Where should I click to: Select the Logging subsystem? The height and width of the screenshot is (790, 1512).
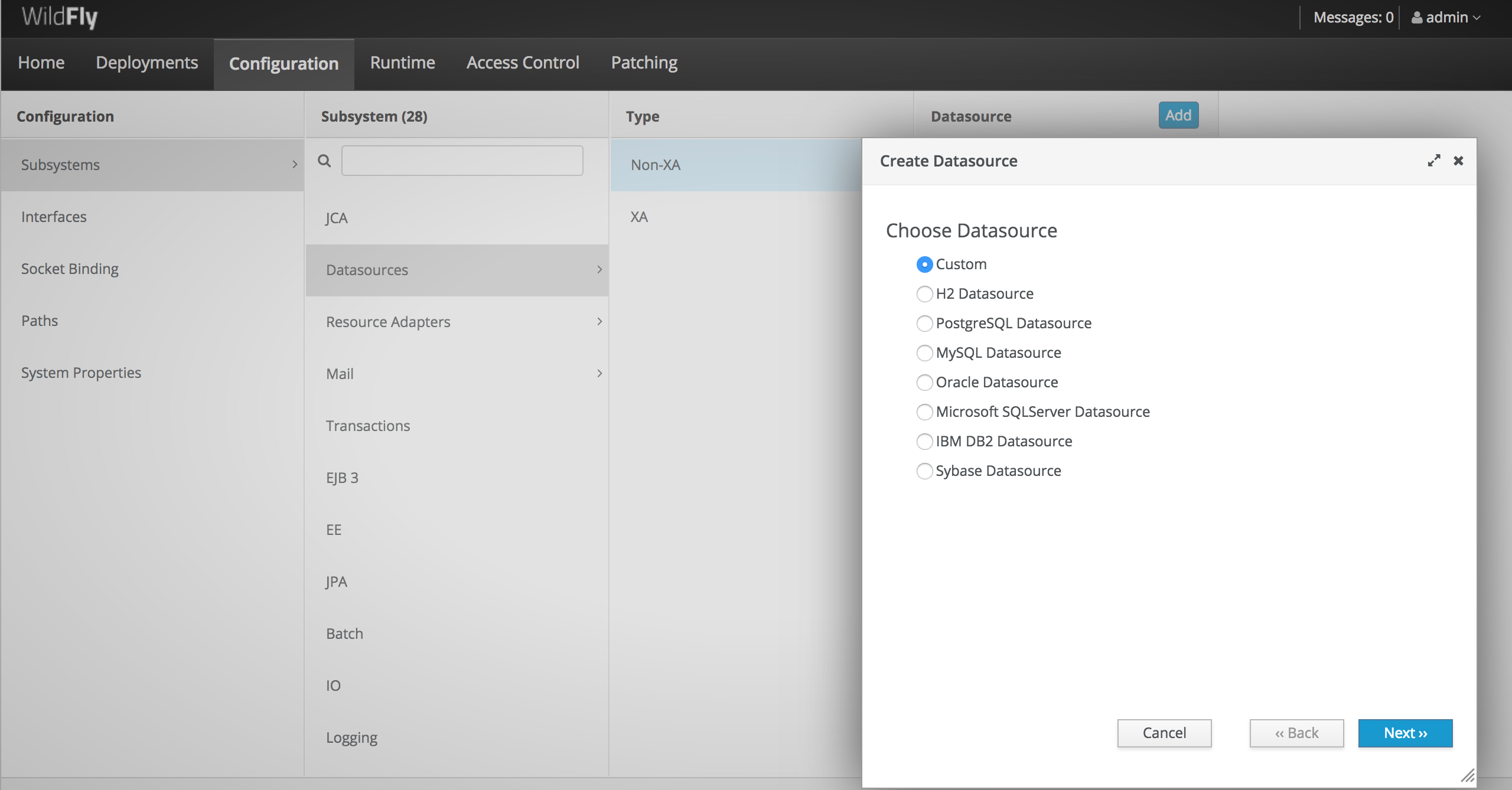coord(457,737)
